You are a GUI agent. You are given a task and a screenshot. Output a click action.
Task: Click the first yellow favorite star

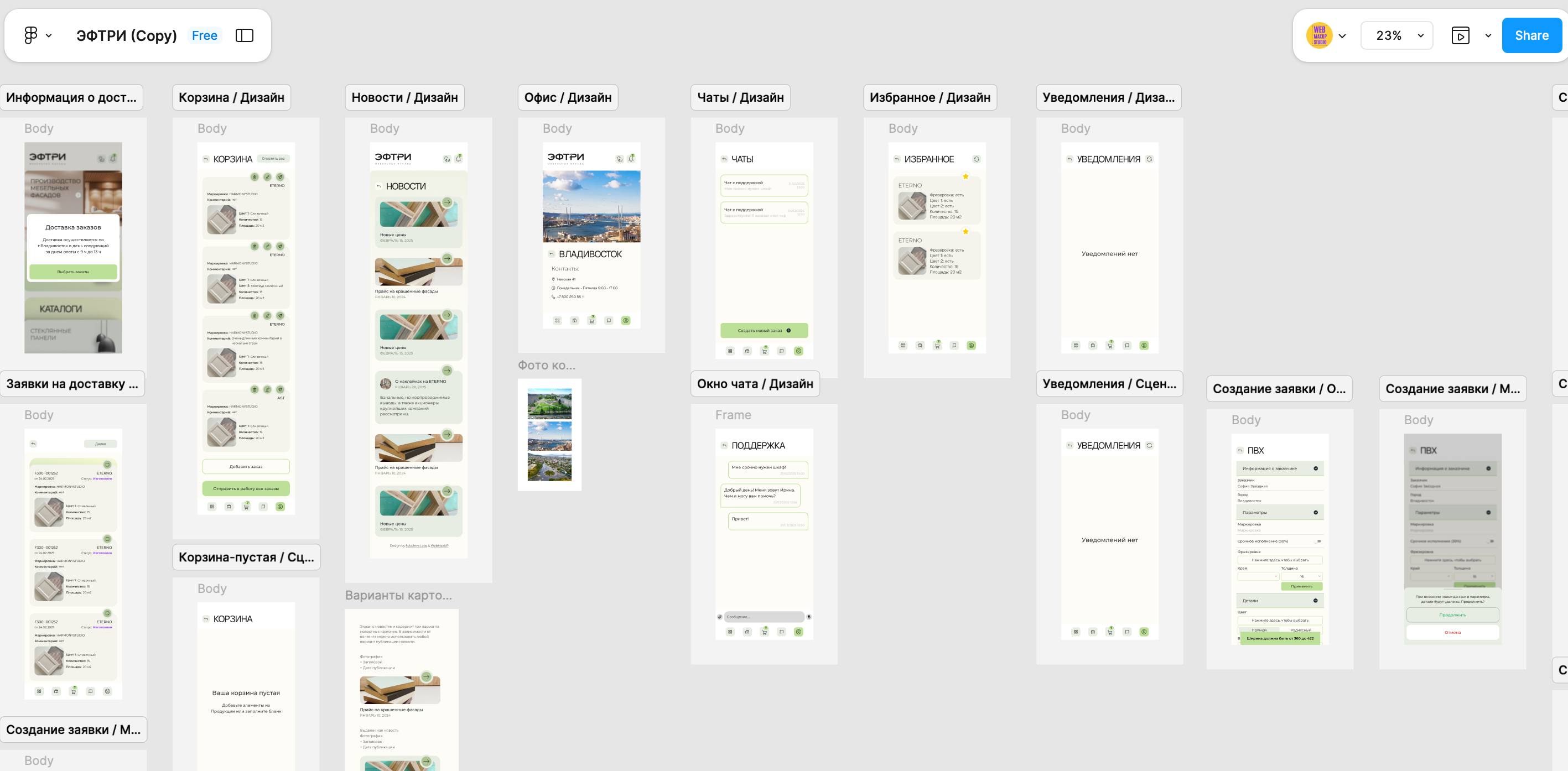pyautogui.click(x=965, y=176)
